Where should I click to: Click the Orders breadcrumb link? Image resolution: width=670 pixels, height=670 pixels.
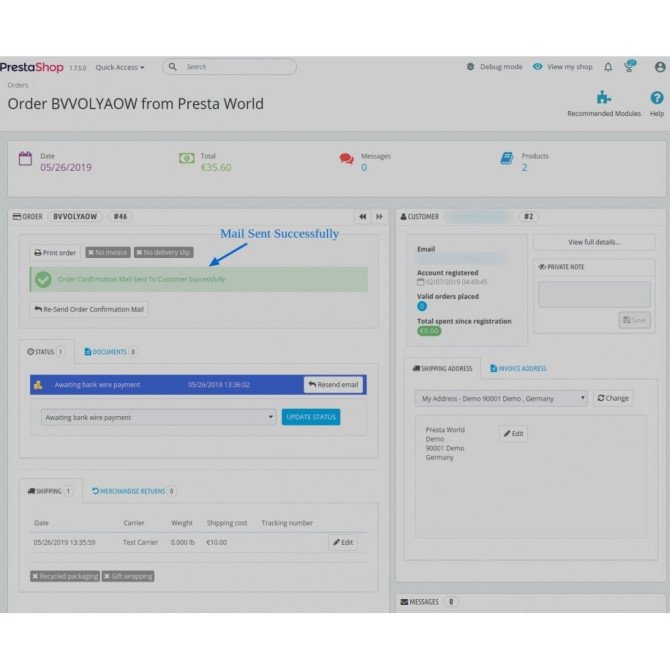pyautogui.click(x=18, y=85)
